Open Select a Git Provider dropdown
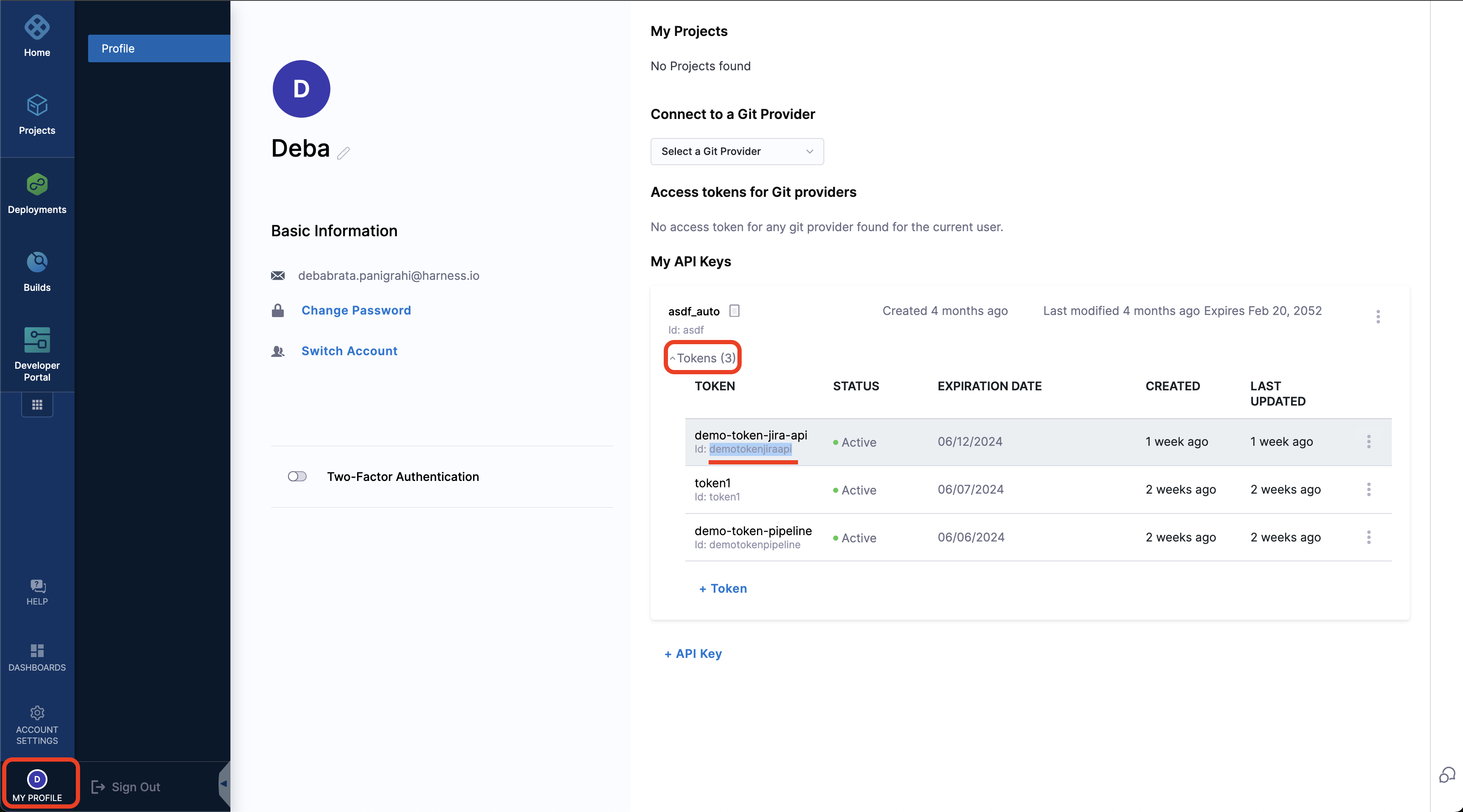1463x812 pixels. [x=737, y=151]
